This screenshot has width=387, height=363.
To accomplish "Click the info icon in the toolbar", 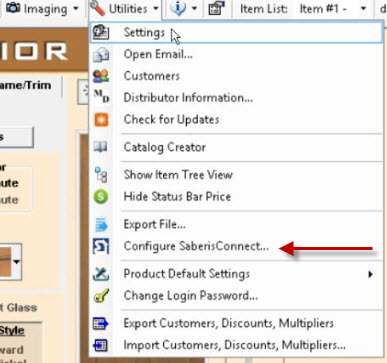I will coord(178,8).
